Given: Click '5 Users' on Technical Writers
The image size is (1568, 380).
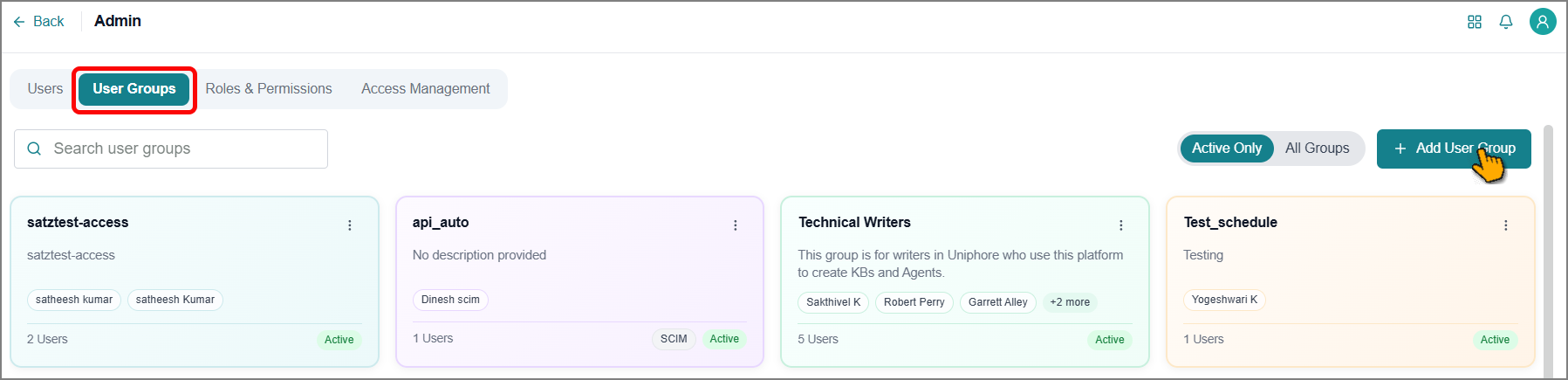Looking at the screenshot, I should (x=818, y=339).
